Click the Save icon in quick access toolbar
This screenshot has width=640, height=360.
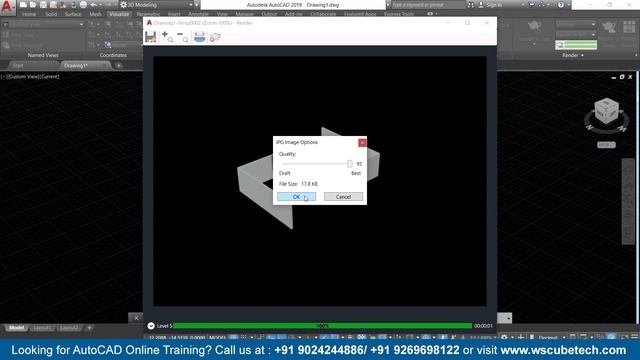[x=43, y=5]
